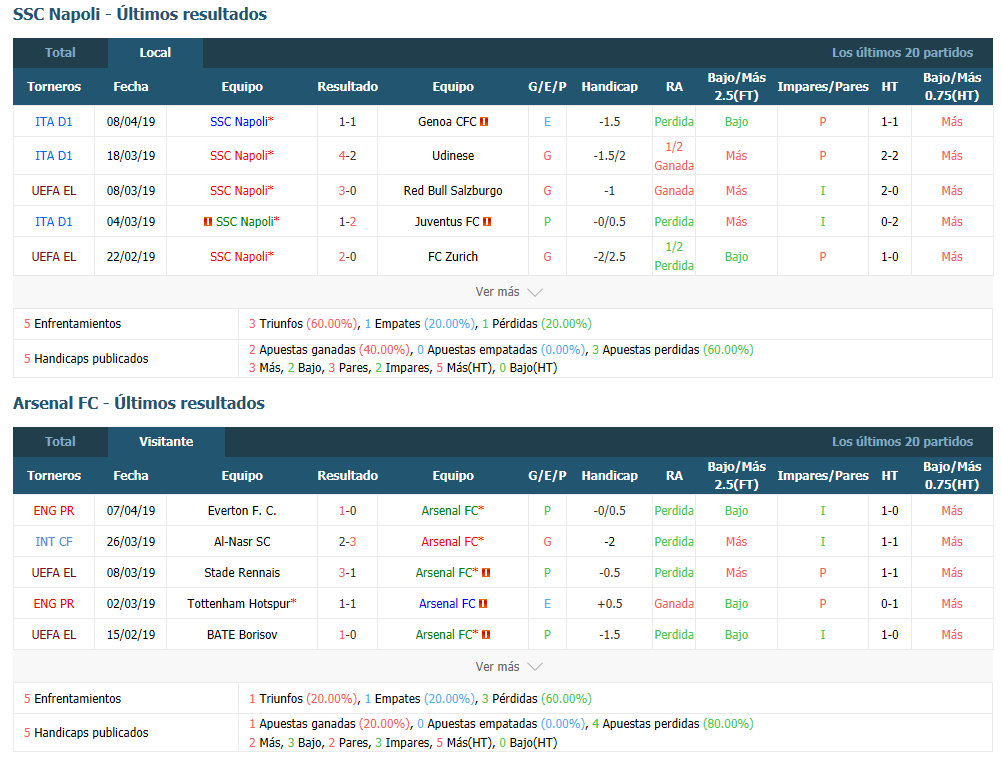The height and width of the screenshot is (757, 1002).
Task: Click the '1/2 Ganada' RA cell for Udinese
Action: [x=674, y=156]
